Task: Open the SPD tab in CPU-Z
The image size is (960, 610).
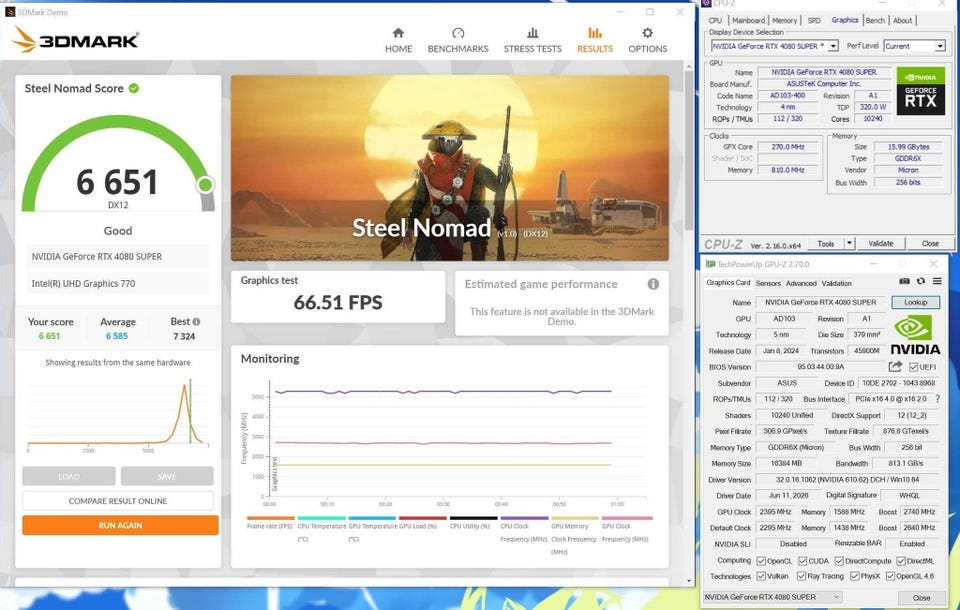Action: (814, 20)
